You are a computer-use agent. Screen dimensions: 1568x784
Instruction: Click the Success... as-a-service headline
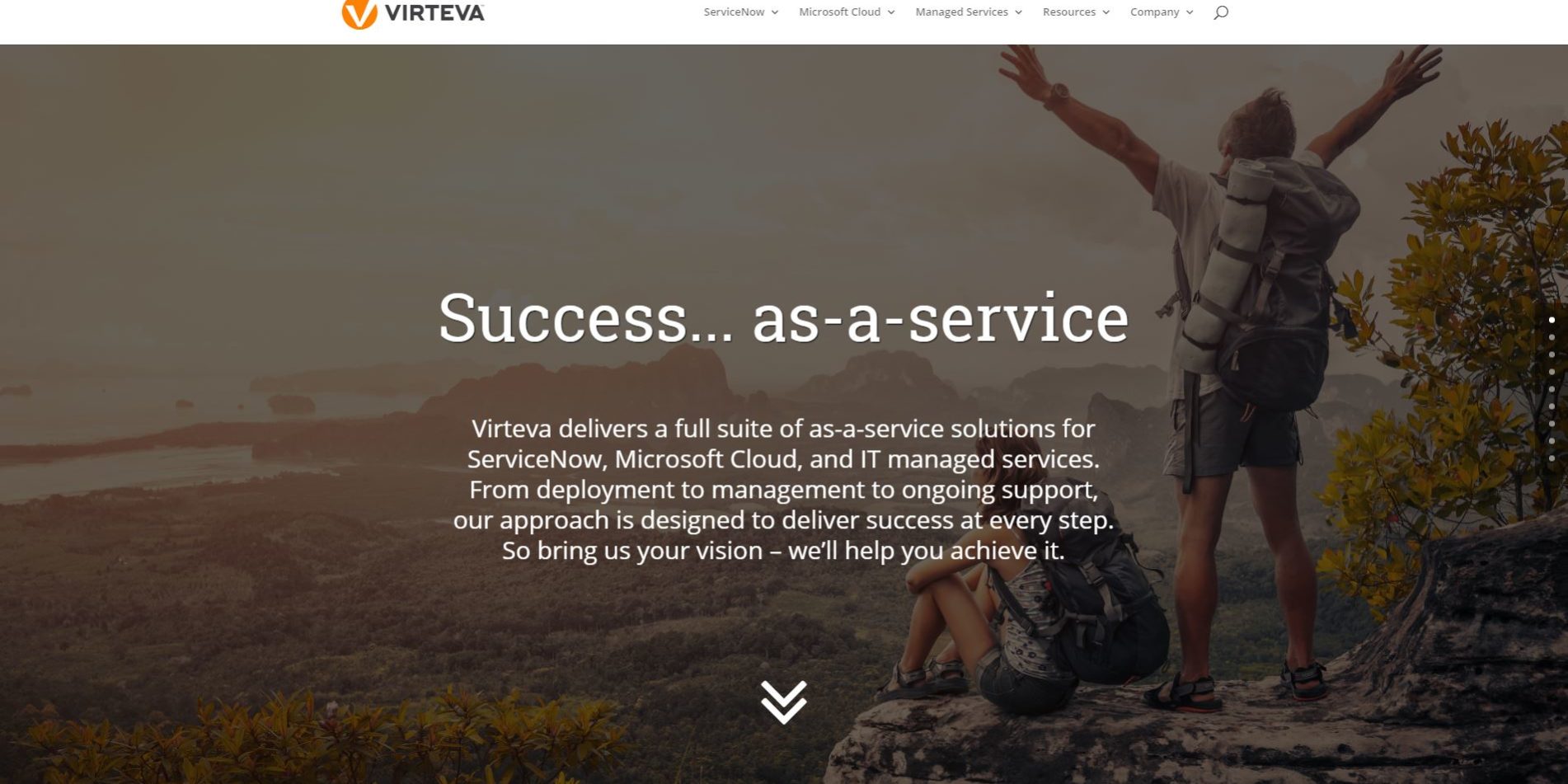pyautogui.click(x=783, y=318)
